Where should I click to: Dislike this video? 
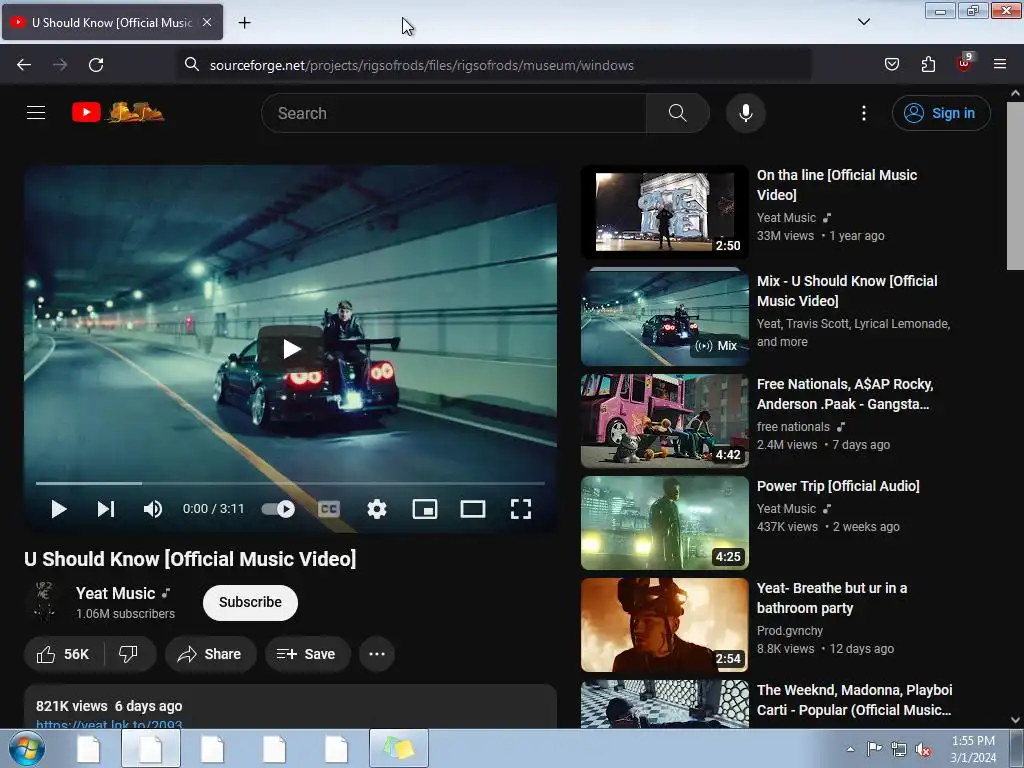pyautogui.click(x=129, y=654)
